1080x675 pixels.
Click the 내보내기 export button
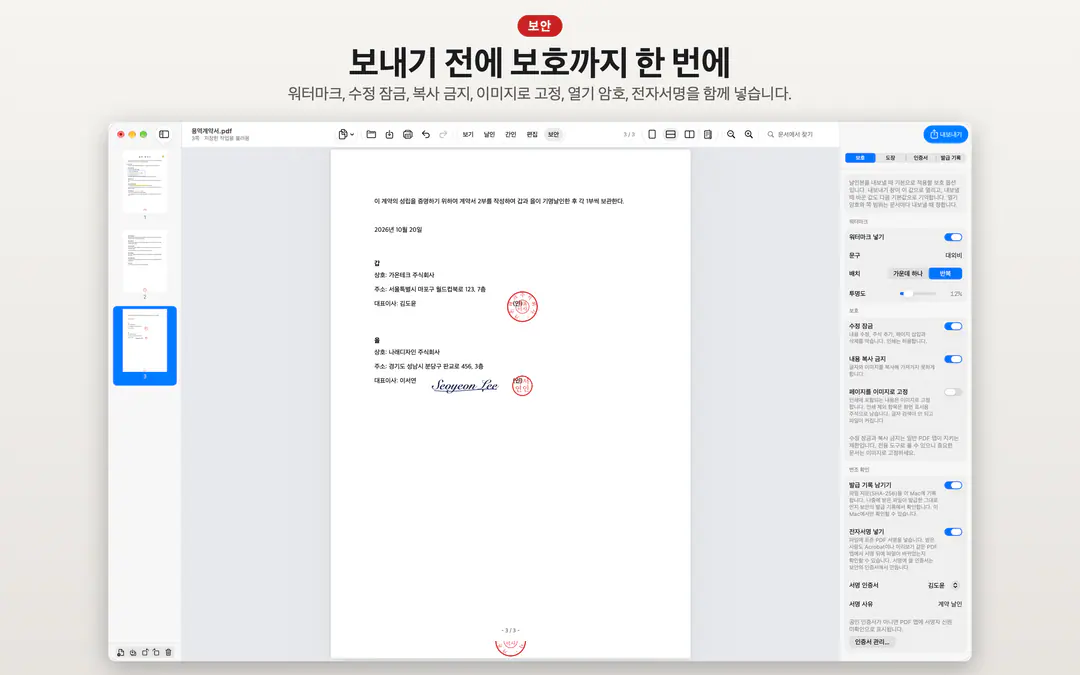tap(946, 134)
